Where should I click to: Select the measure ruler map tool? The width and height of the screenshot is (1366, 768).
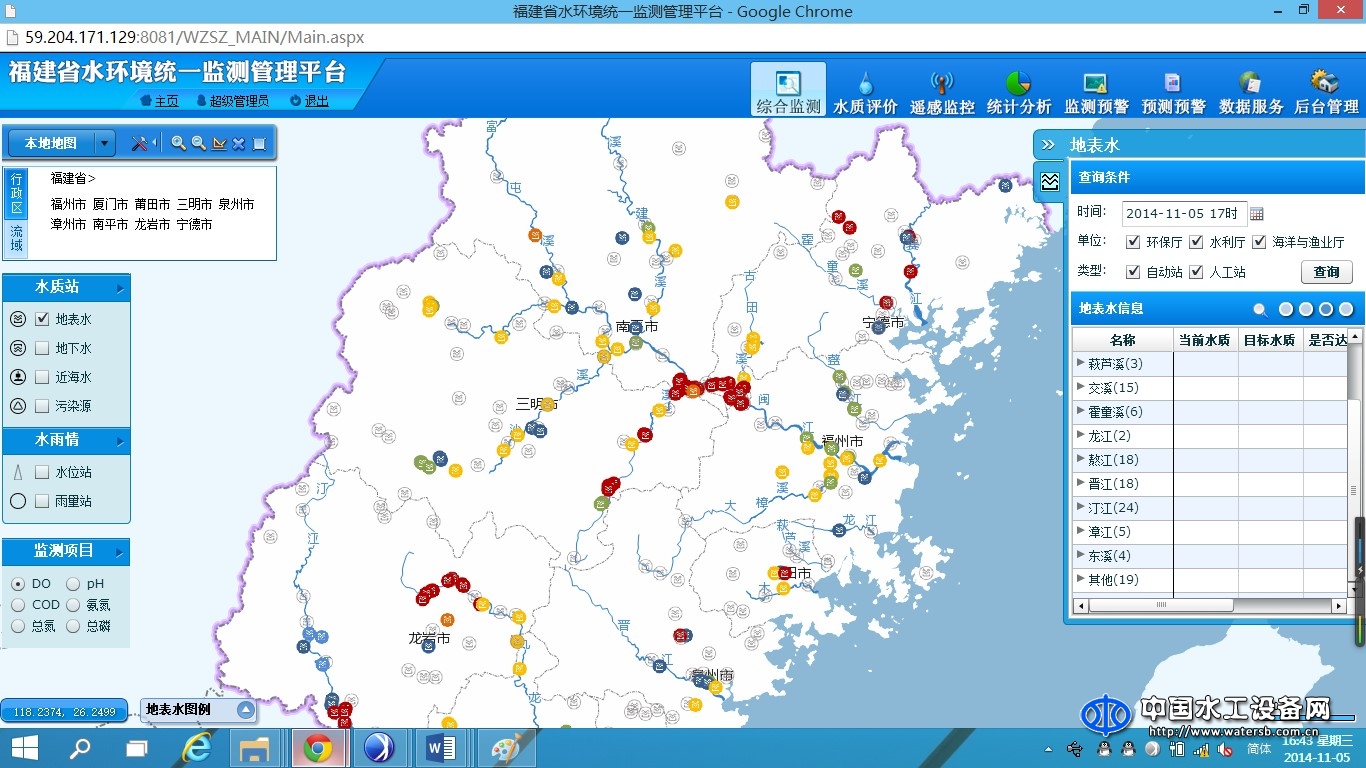click(219, 143)
